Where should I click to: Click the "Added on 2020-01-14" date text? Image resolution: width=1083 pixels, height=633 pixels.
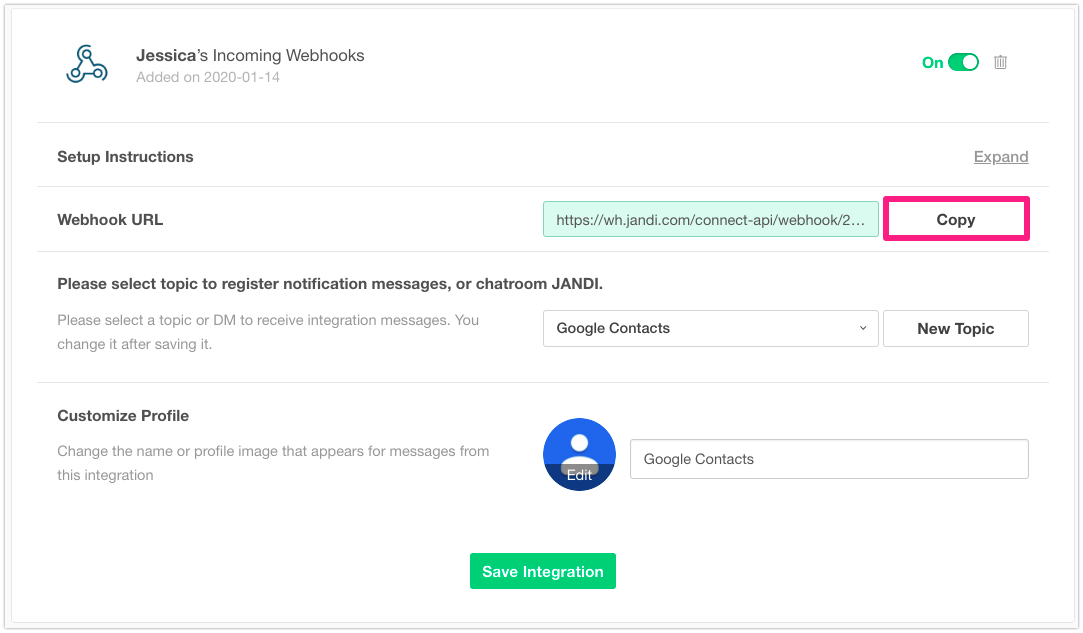[208, 77]
